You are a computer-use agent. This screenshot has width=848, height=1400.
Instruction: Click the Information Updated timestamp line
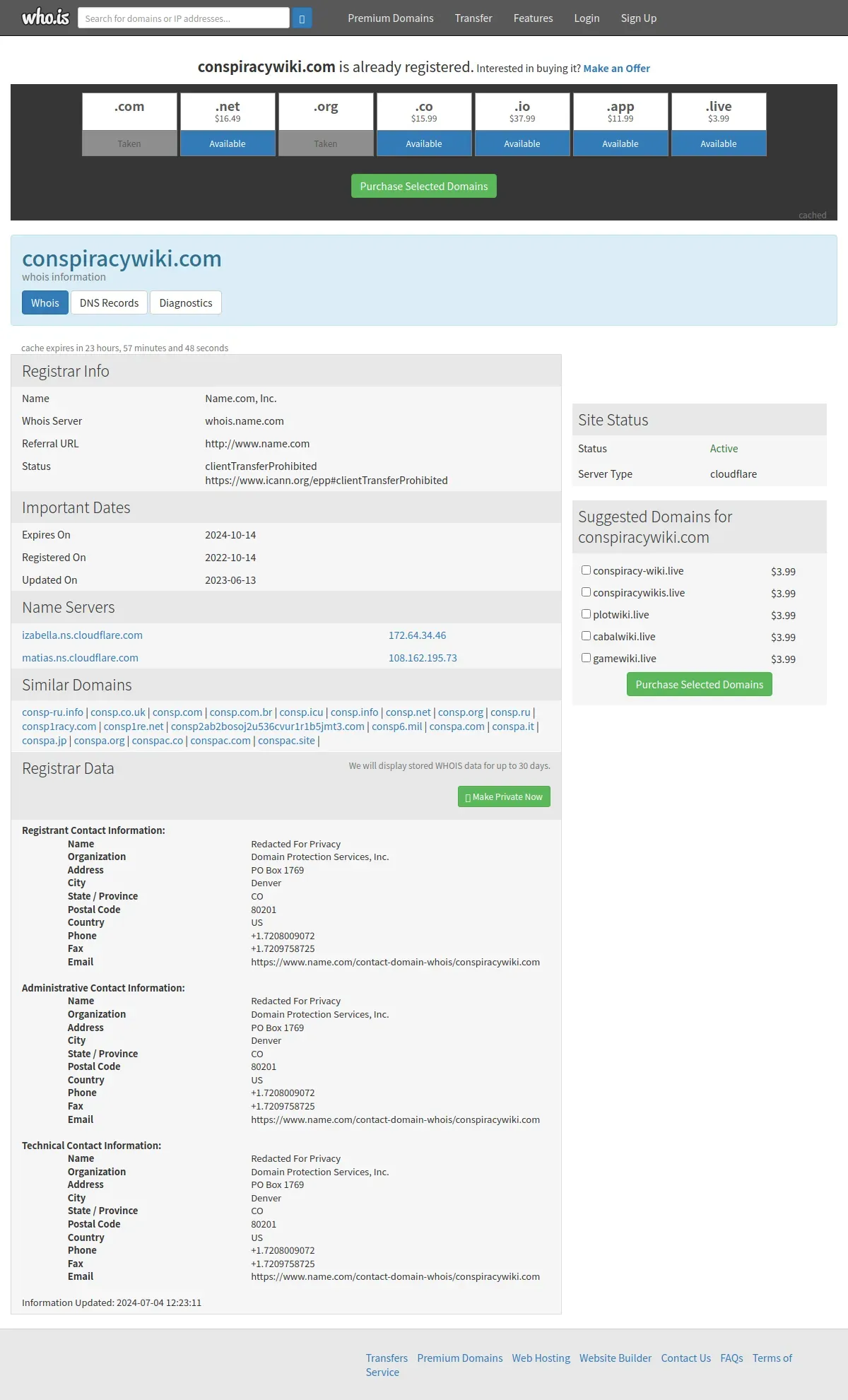pos(112,1302)
